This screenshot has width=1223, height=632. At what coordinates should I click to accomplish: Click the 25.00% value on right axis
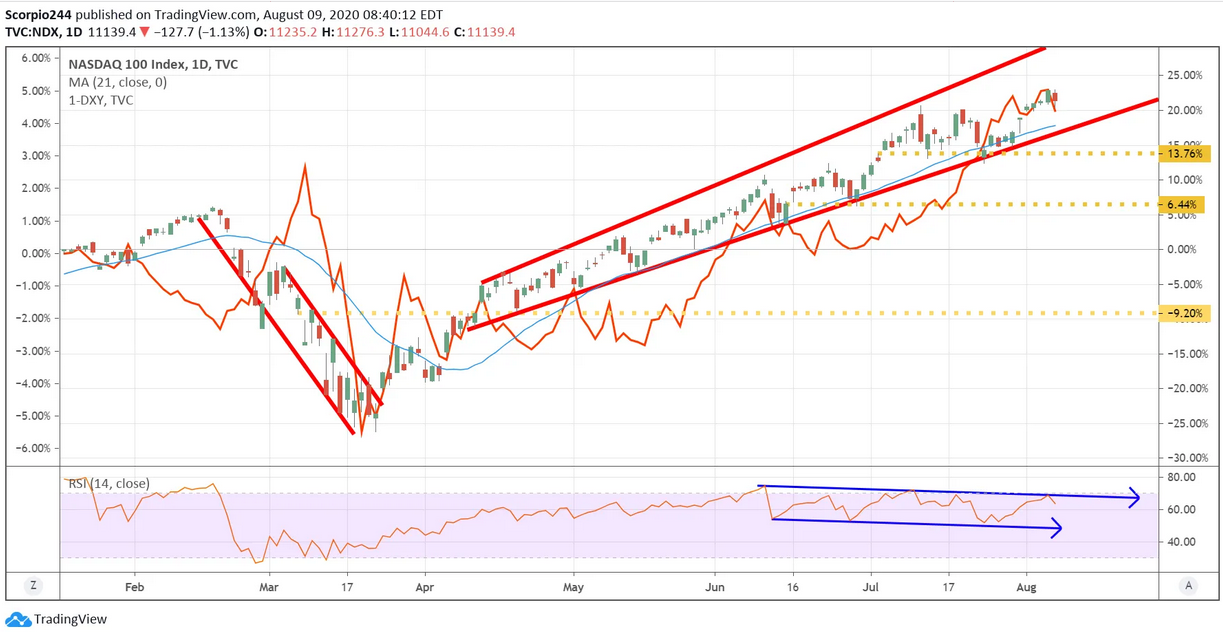[x=1183, y=75]
